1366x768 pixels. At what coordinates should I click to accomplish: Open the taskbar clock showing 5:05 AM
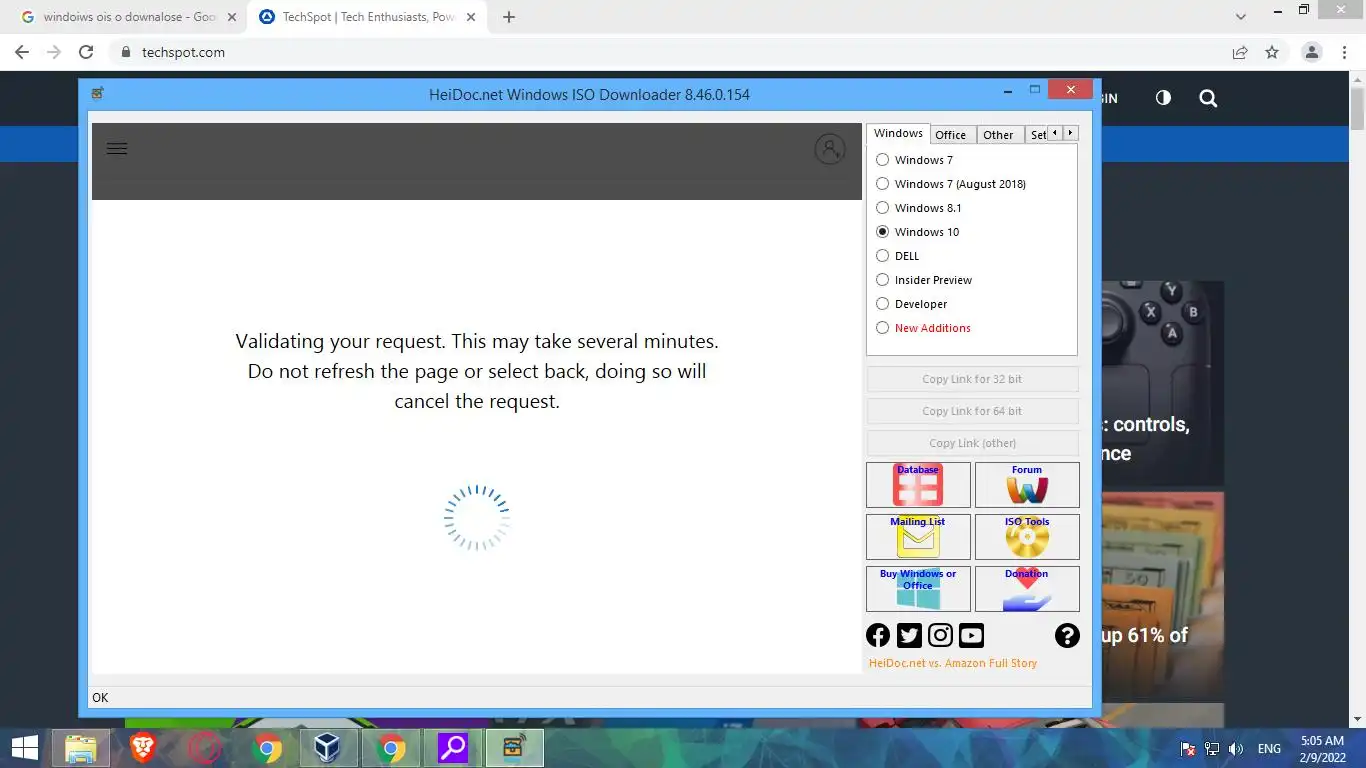pyautogui.click(x=1322, y=749)
